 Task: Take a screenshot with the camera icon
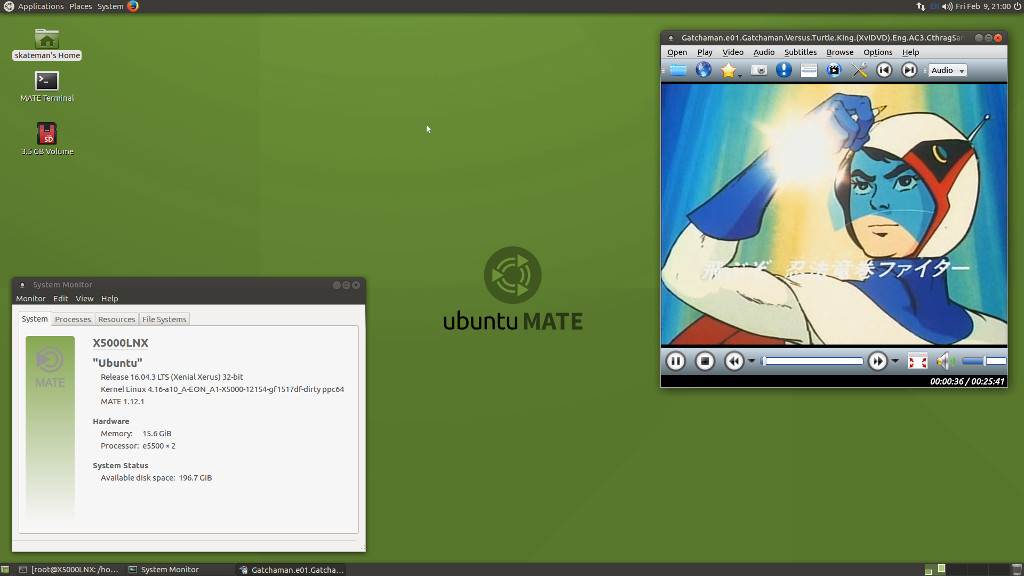point(759,70)
